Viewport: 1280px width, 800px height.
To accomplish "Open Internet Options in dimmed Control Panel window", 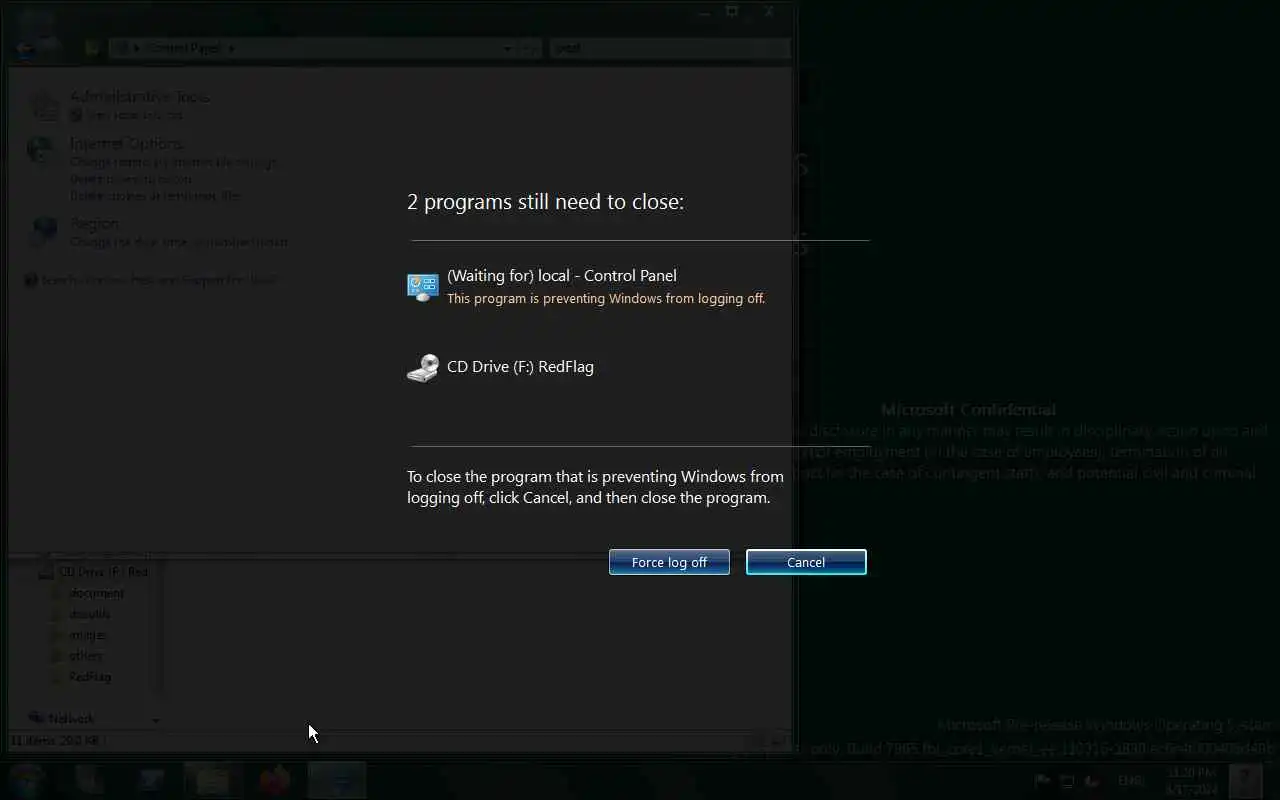I will [x=126, y=143].
